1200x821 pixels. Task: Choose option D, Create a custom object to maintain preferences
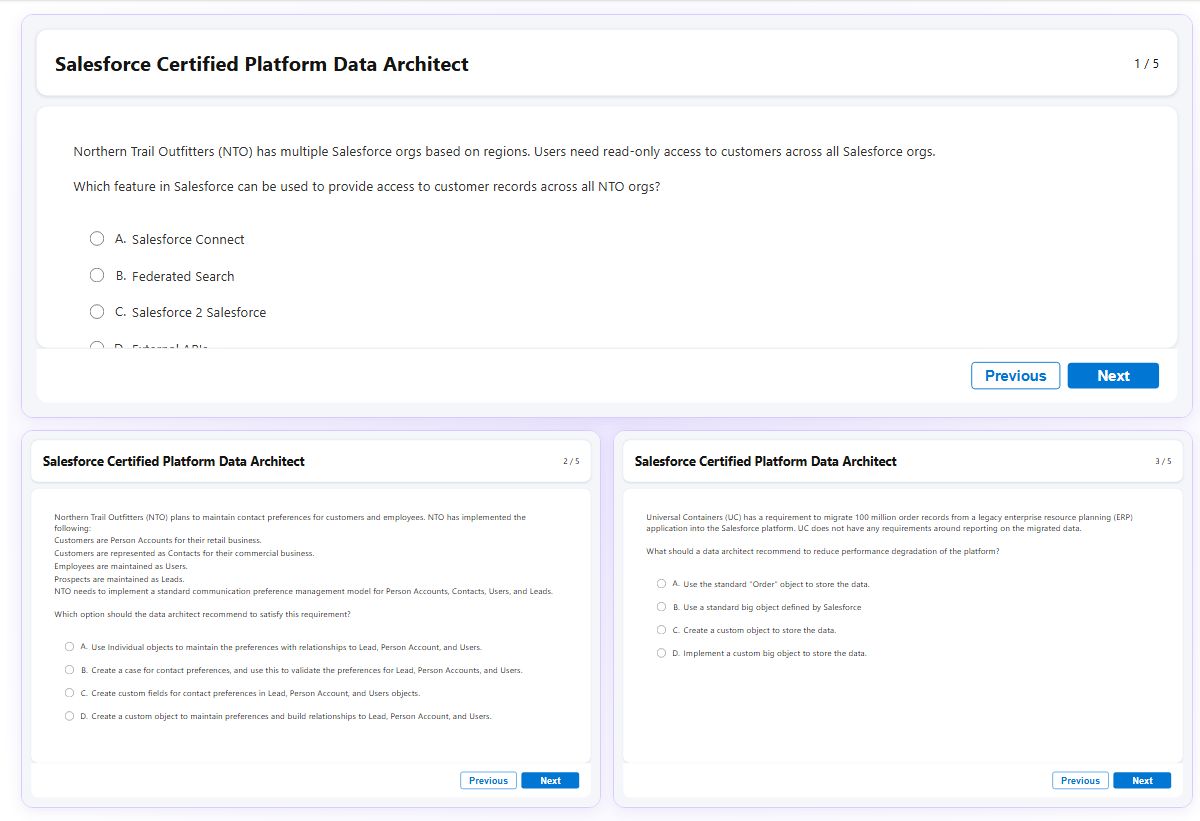pyautogui.click(x=69, y=716)
